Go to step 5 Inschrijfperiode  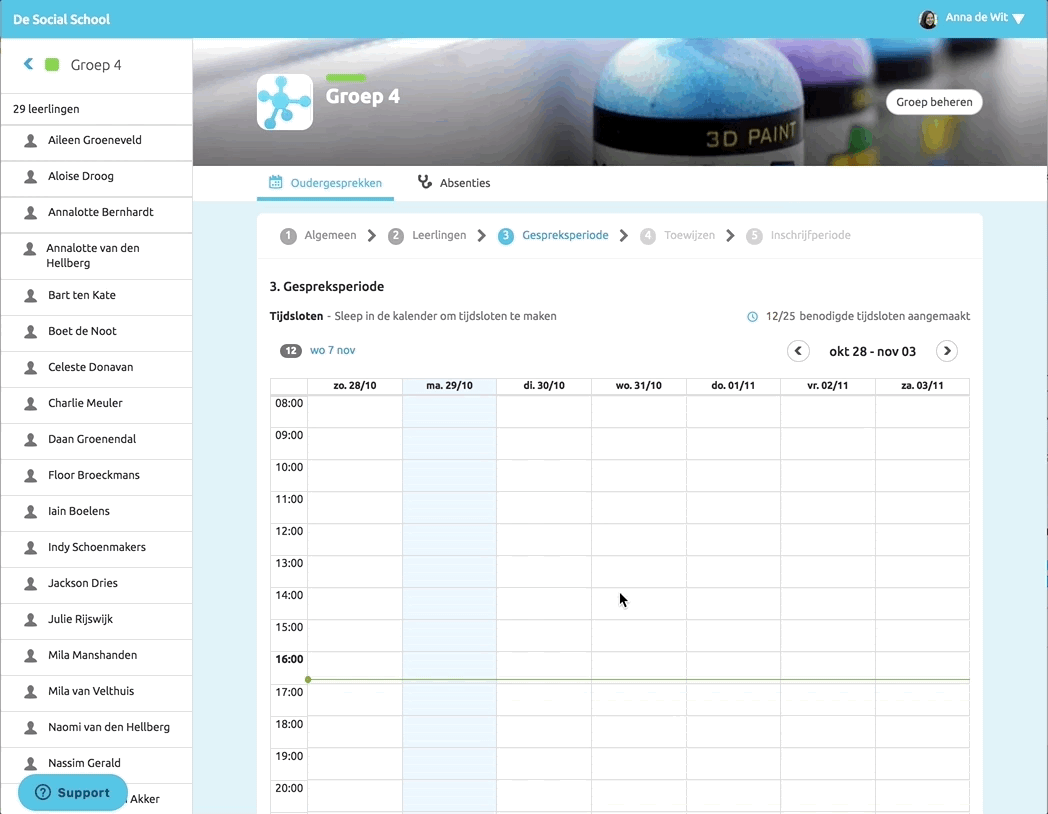[799, 236]
